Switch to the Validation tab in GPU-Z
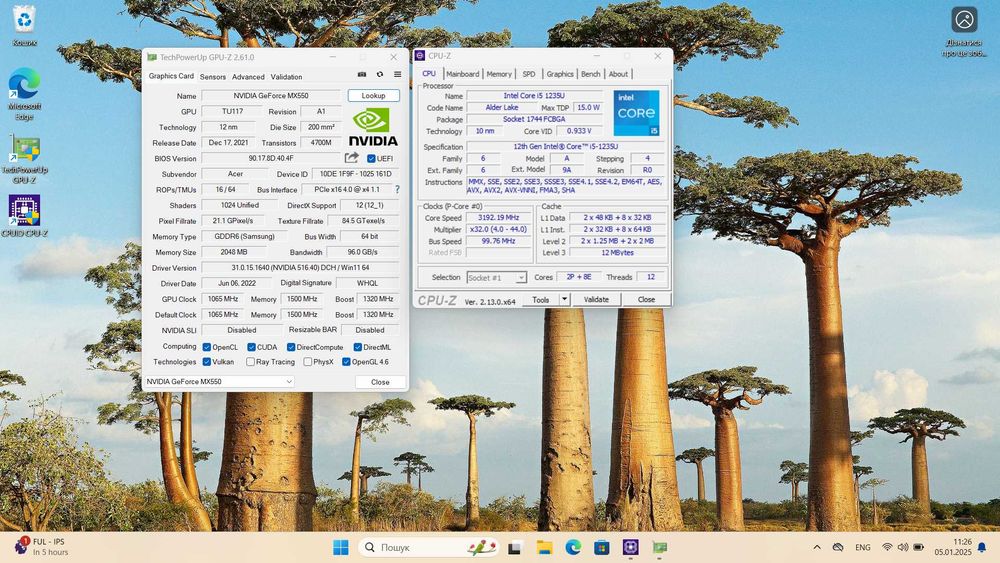Image resolution: width=1000 pixels, height=563 pixels. coord(286,77)
